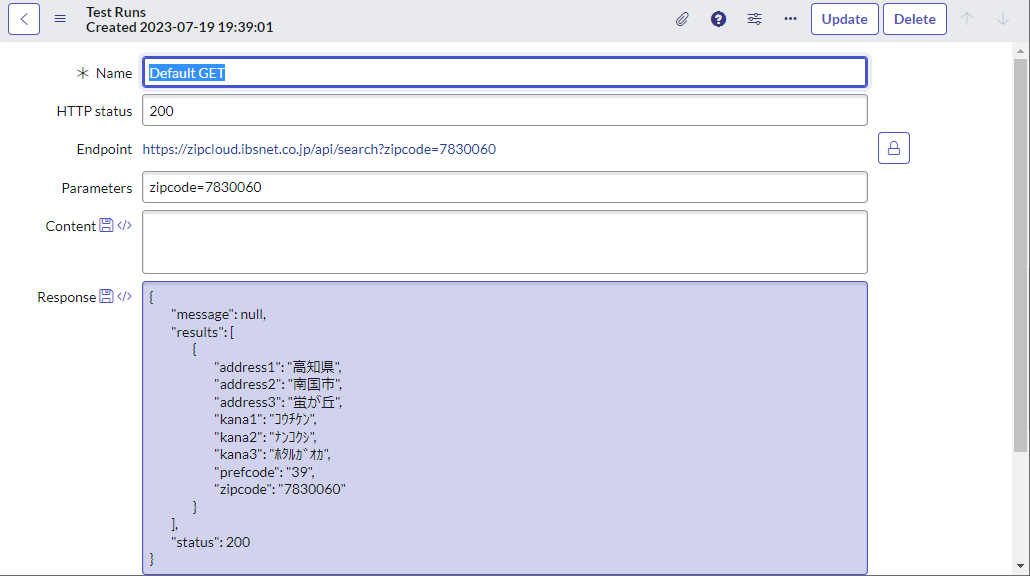
Task: Click the paperclip attachment icon
Action: point(682,18)
